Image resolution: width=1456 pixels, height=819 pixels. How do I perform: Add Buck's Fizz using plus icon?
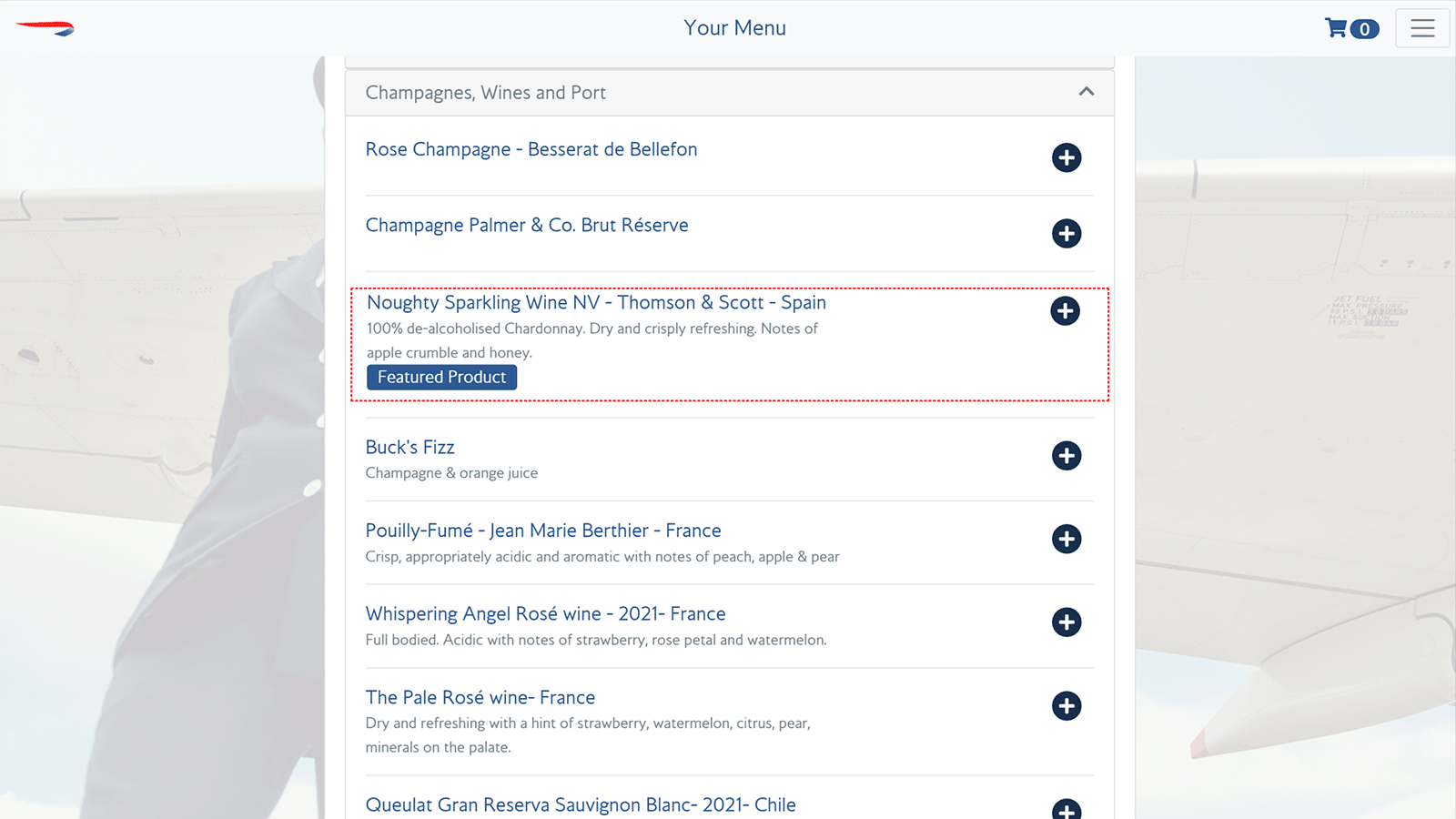point(1067,455)
